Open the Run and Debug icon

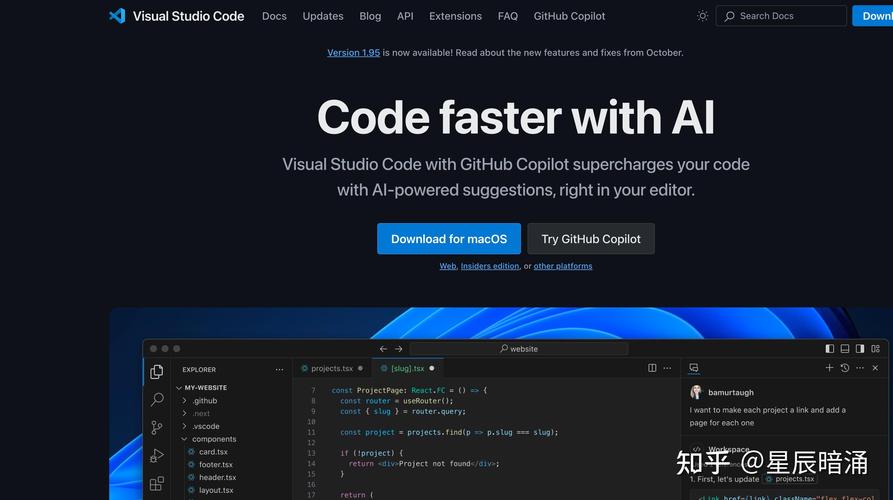click(157, 456)
